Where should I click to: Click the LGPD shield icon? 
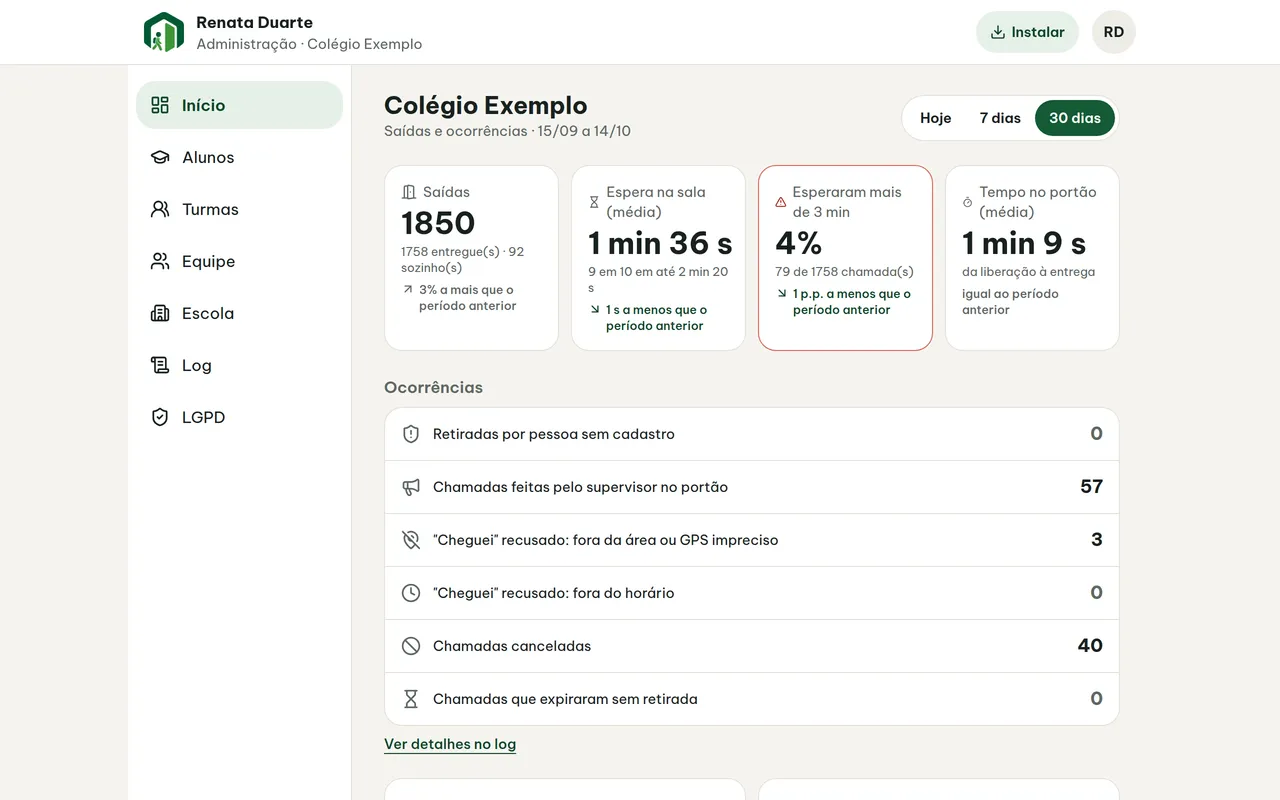click(160, 417)
